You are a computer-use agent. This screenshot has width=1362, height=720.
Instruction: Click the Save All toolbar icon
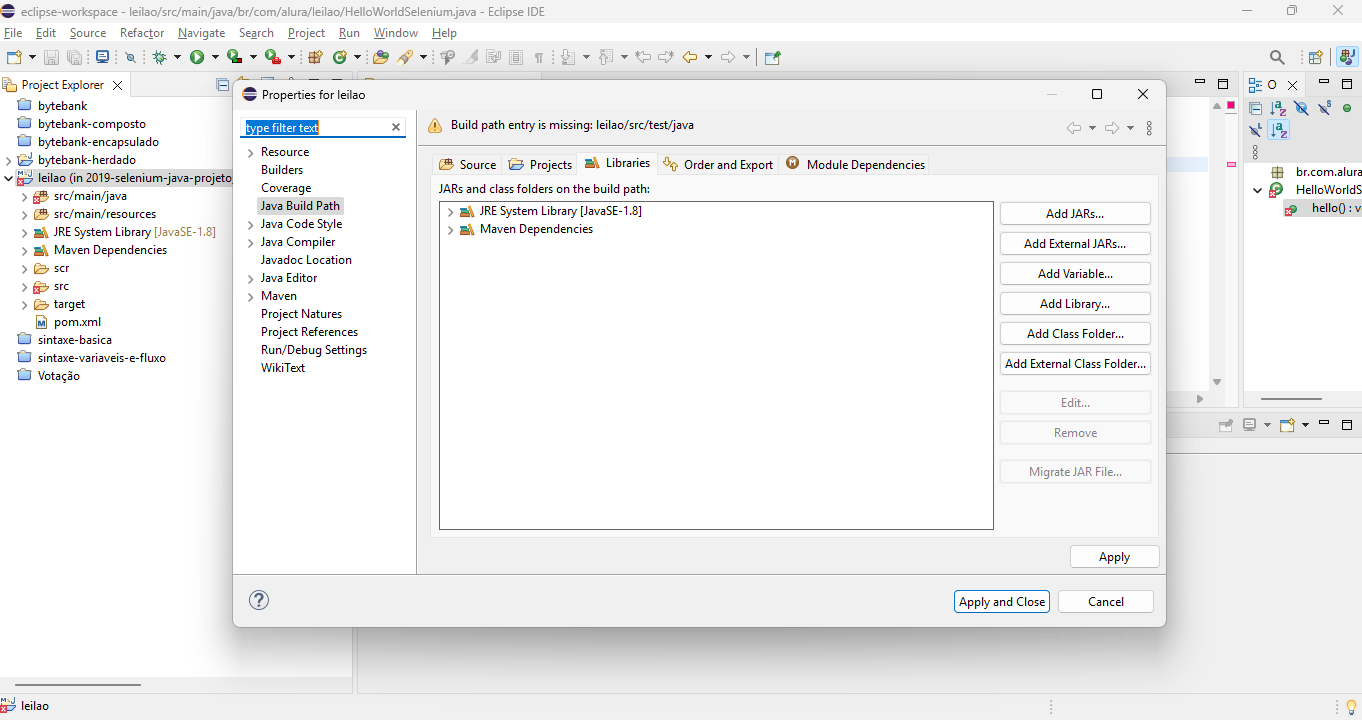coord(74,57)
